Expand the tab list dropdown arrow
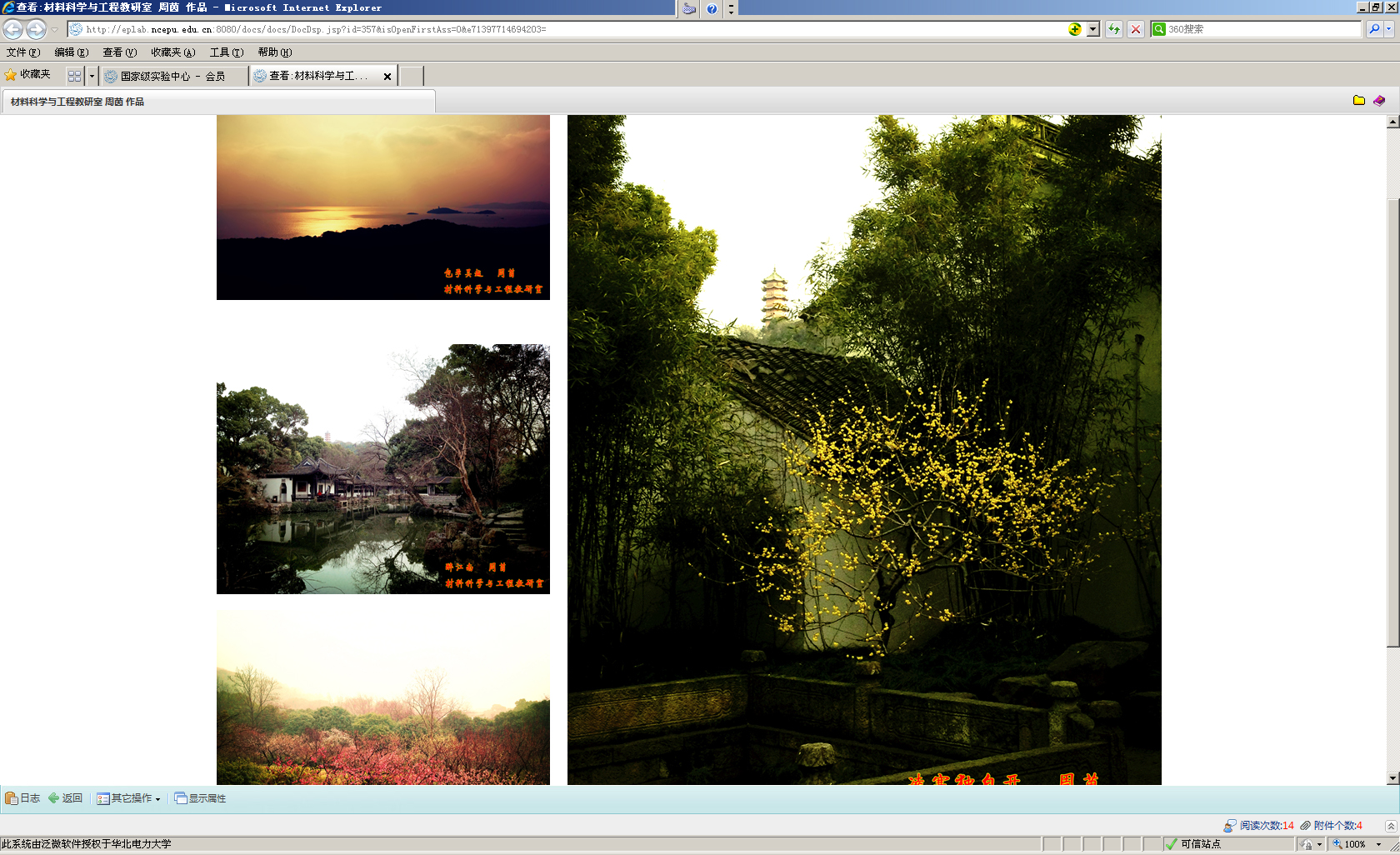 click(92, 76)
